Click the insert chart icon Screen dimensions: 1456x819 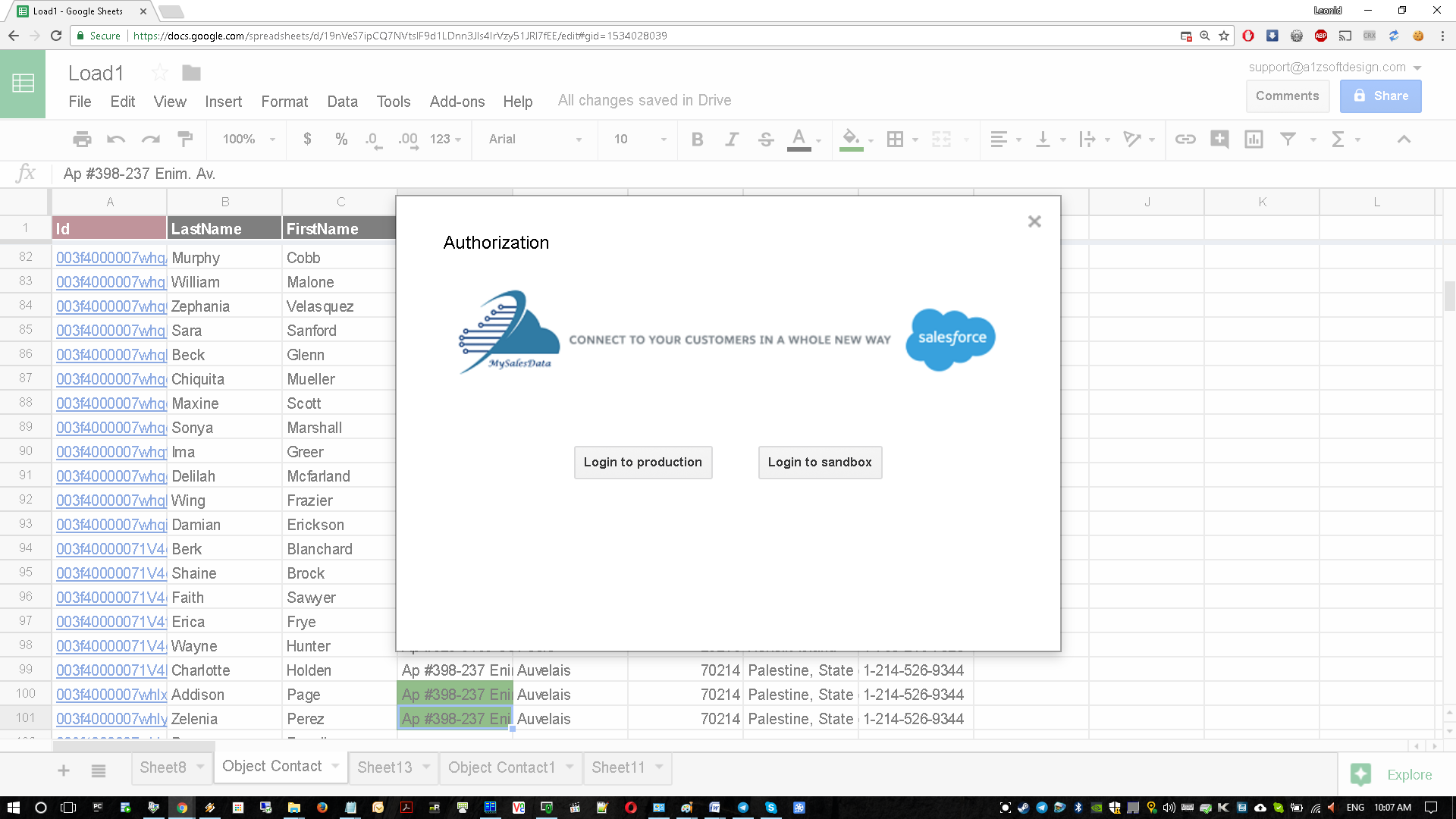1254,139
